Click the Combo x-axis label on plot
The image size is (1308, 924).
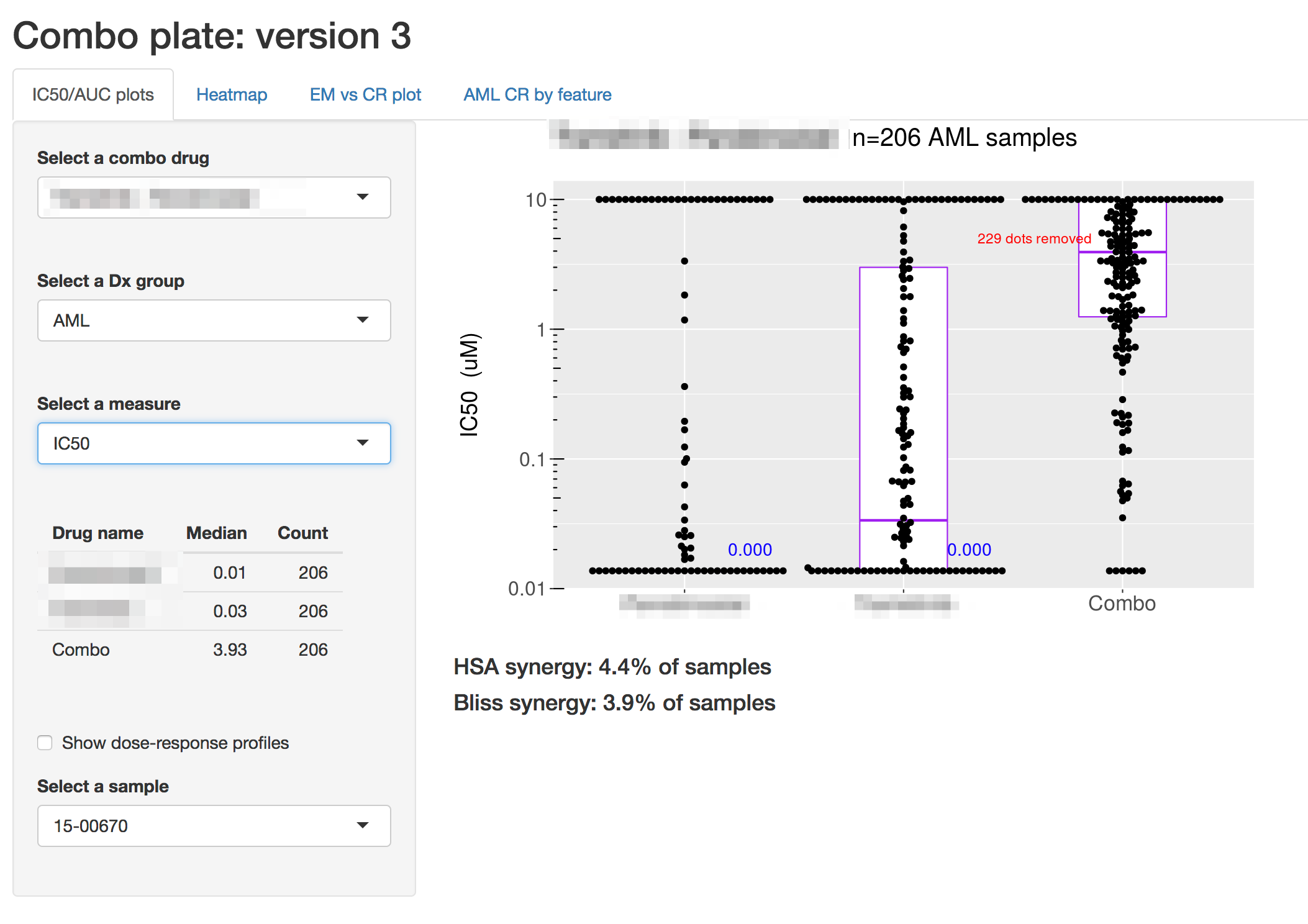coord(1122,604)
